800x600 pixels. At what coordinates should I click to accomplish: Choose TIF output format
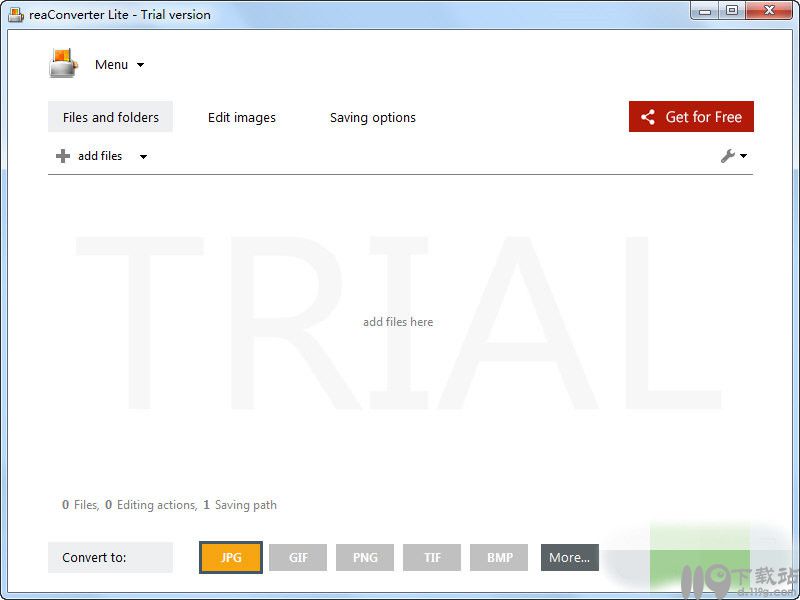click(432, 557)
